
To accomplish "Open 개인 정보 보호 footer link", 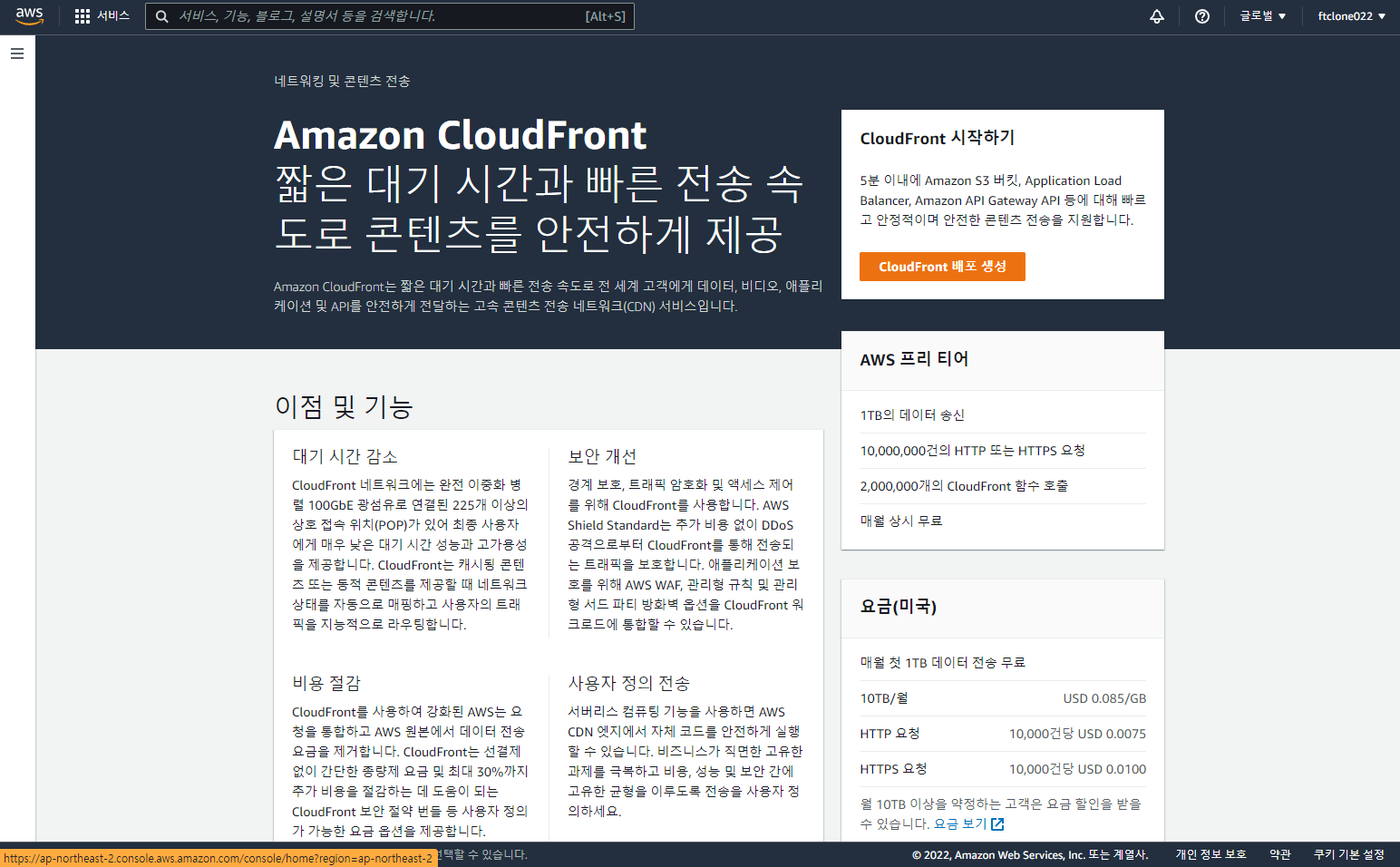I will pos(1210,854).
